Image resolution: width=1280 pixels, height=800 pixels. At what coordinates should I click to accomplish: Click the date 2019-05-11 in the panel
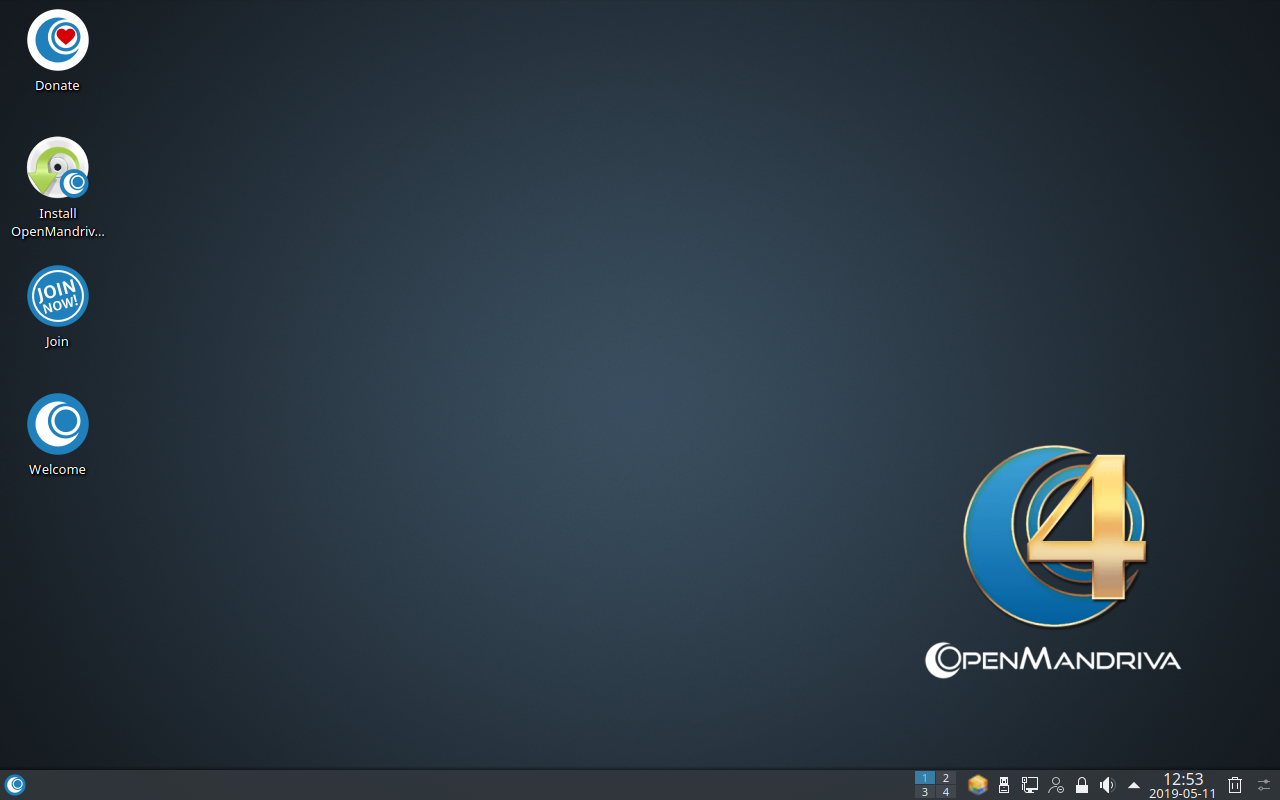click(x=1183, y=794)
